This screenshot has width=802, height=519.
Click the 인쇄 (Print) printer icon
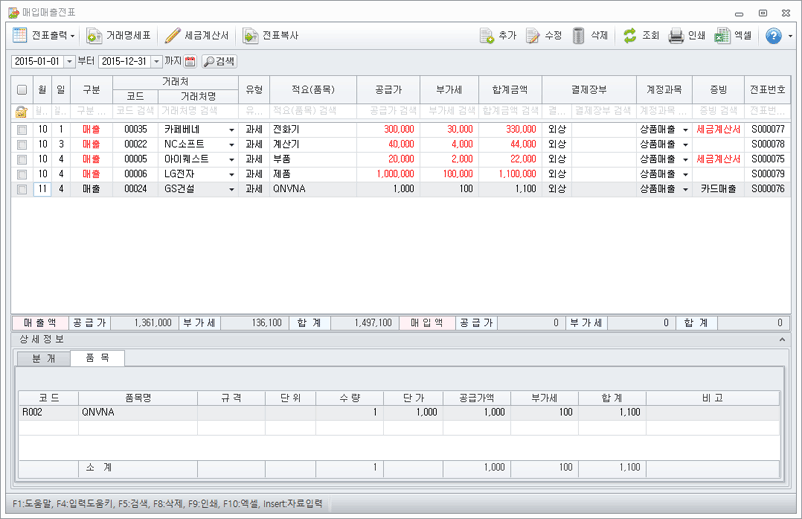point(676,36)
